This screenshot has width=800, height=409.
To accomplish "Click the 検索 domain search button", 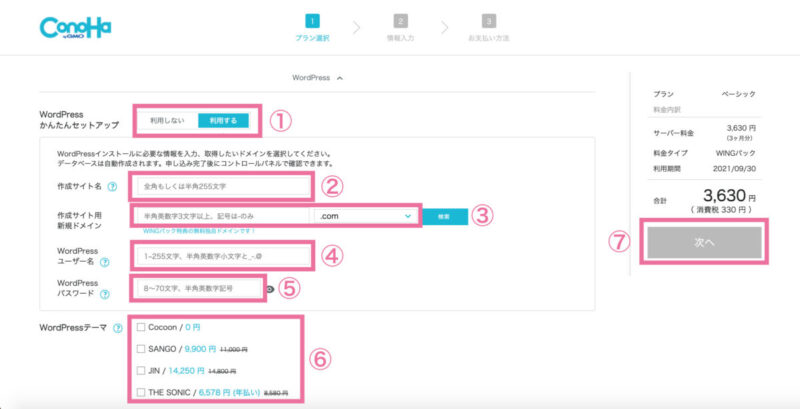I will [x=445, y=216].
